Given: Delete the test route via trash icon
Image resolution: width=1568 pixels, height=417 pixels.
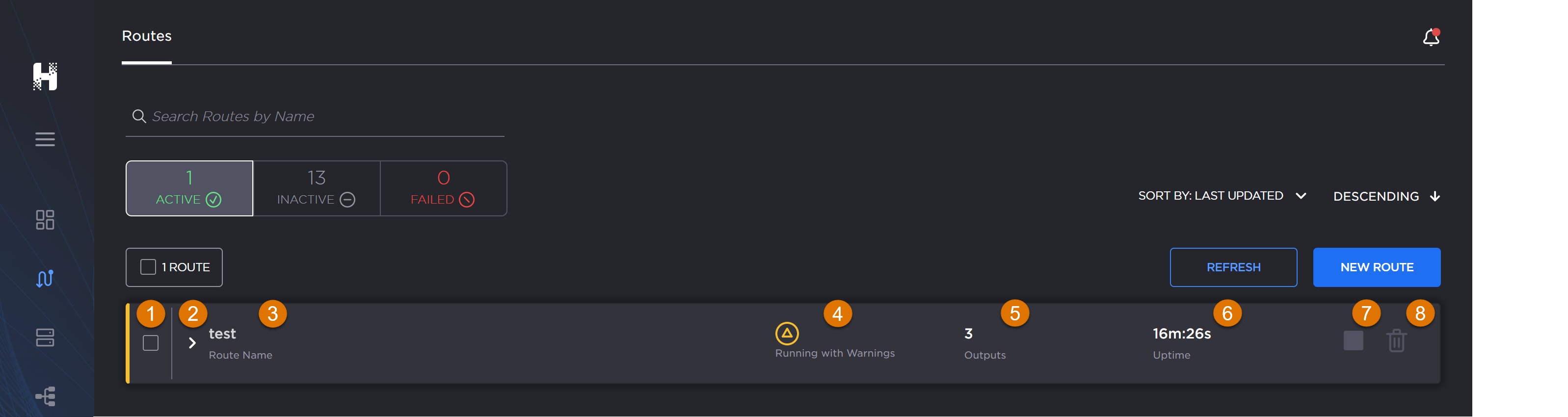Looking at the screenshot, I should (1396, 341).
